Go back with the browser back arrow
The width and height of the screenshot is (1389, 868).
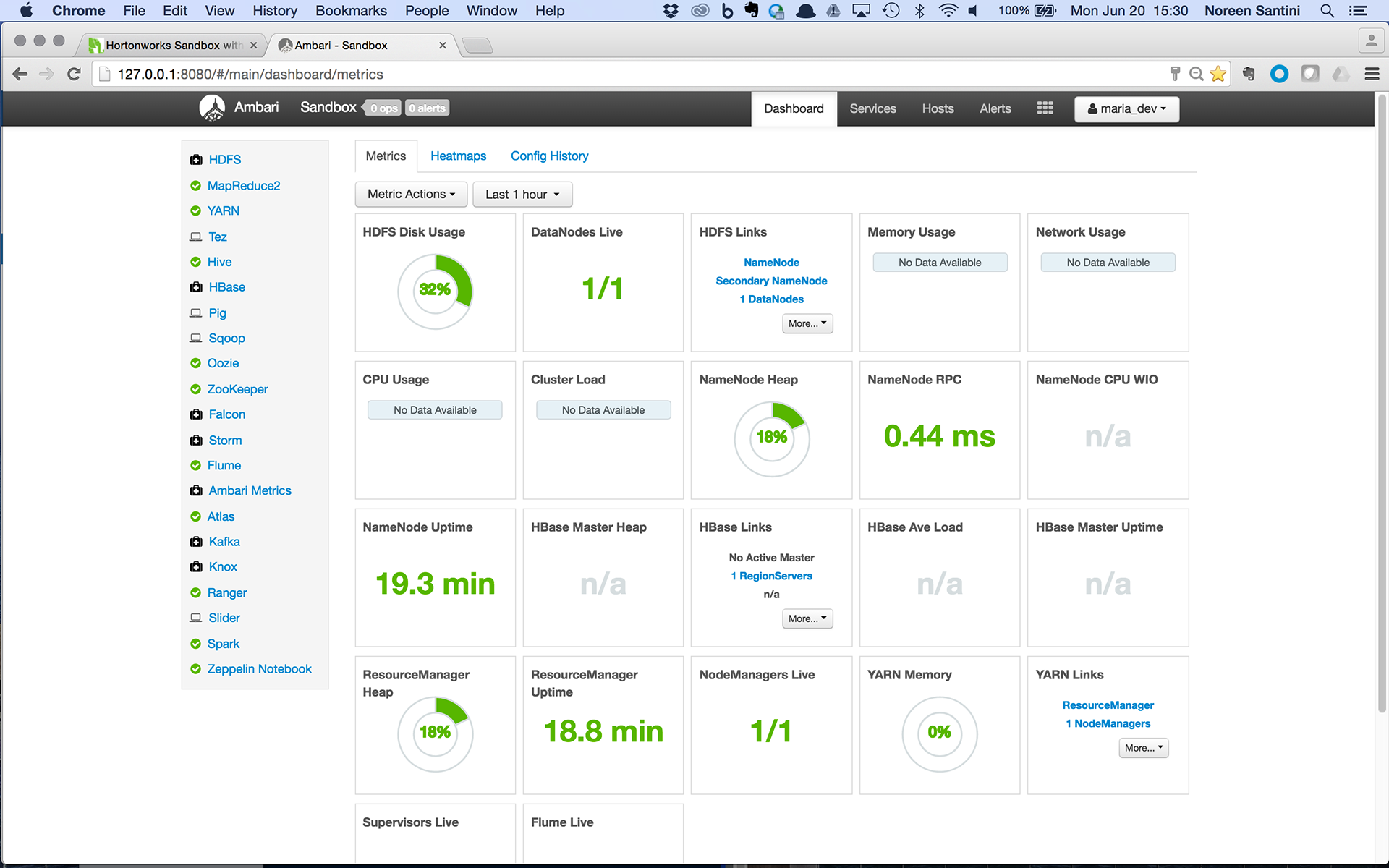click(20, 74)
